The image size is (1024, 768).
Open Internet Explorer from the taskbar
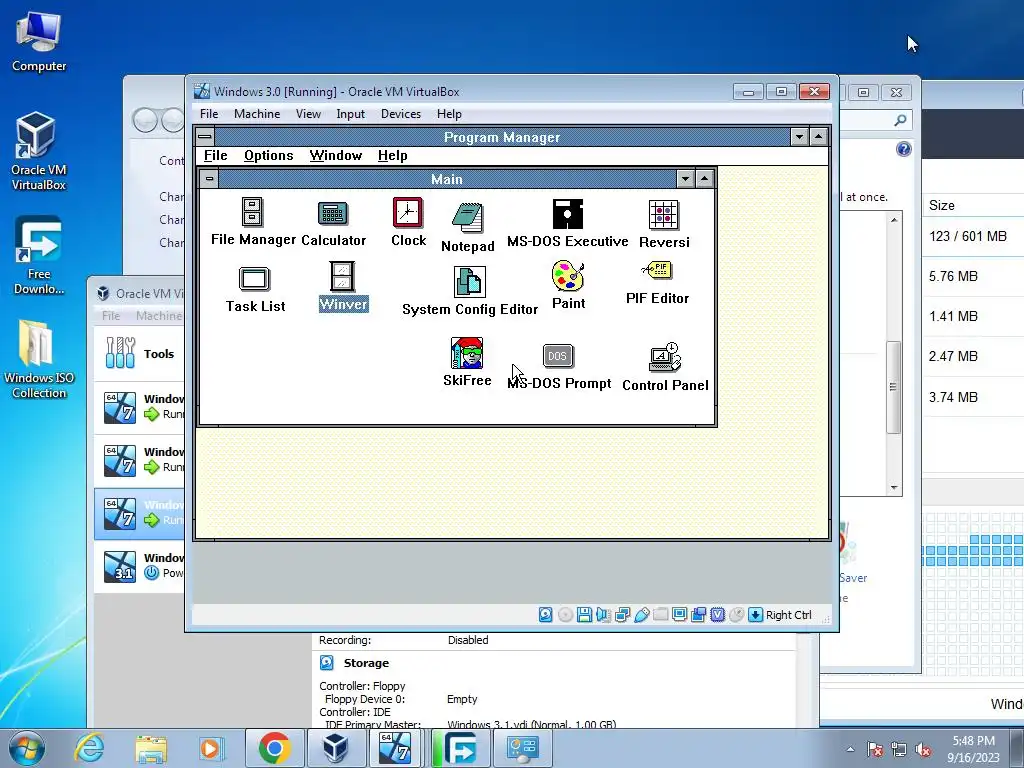[89, 748]
